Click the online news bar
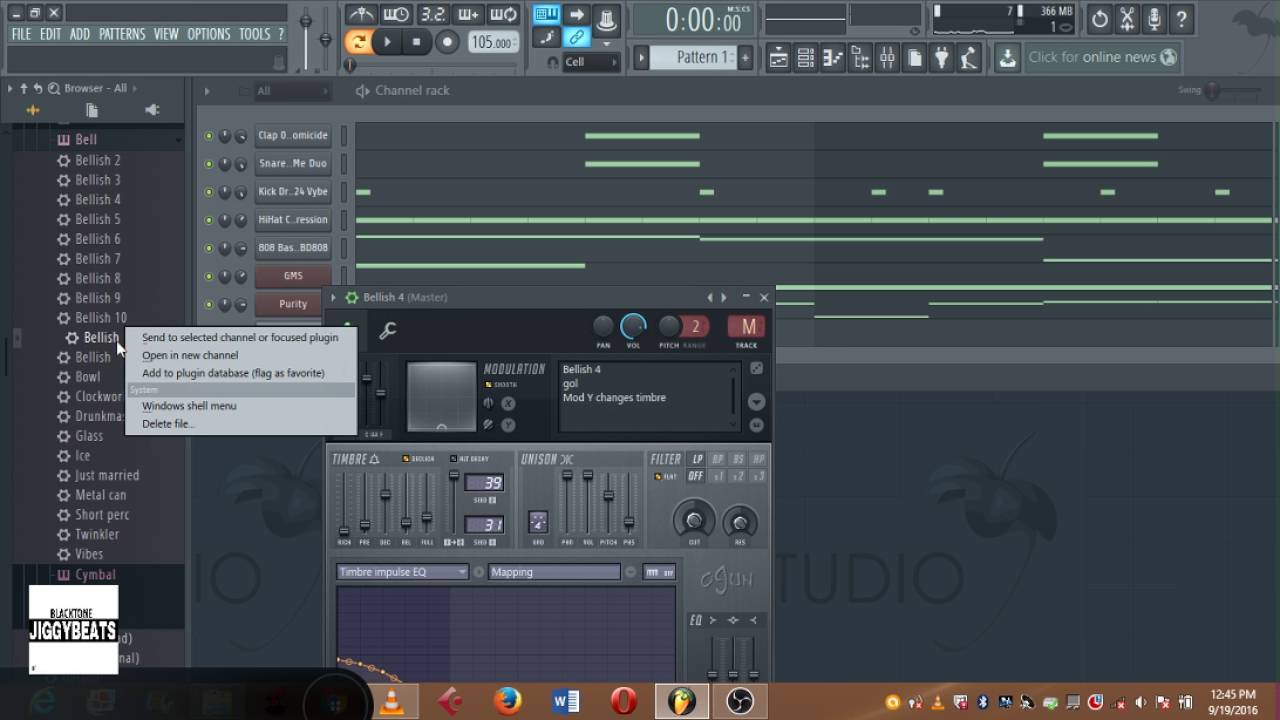Screen dimensions: 1280x720 coord(1102,58)
